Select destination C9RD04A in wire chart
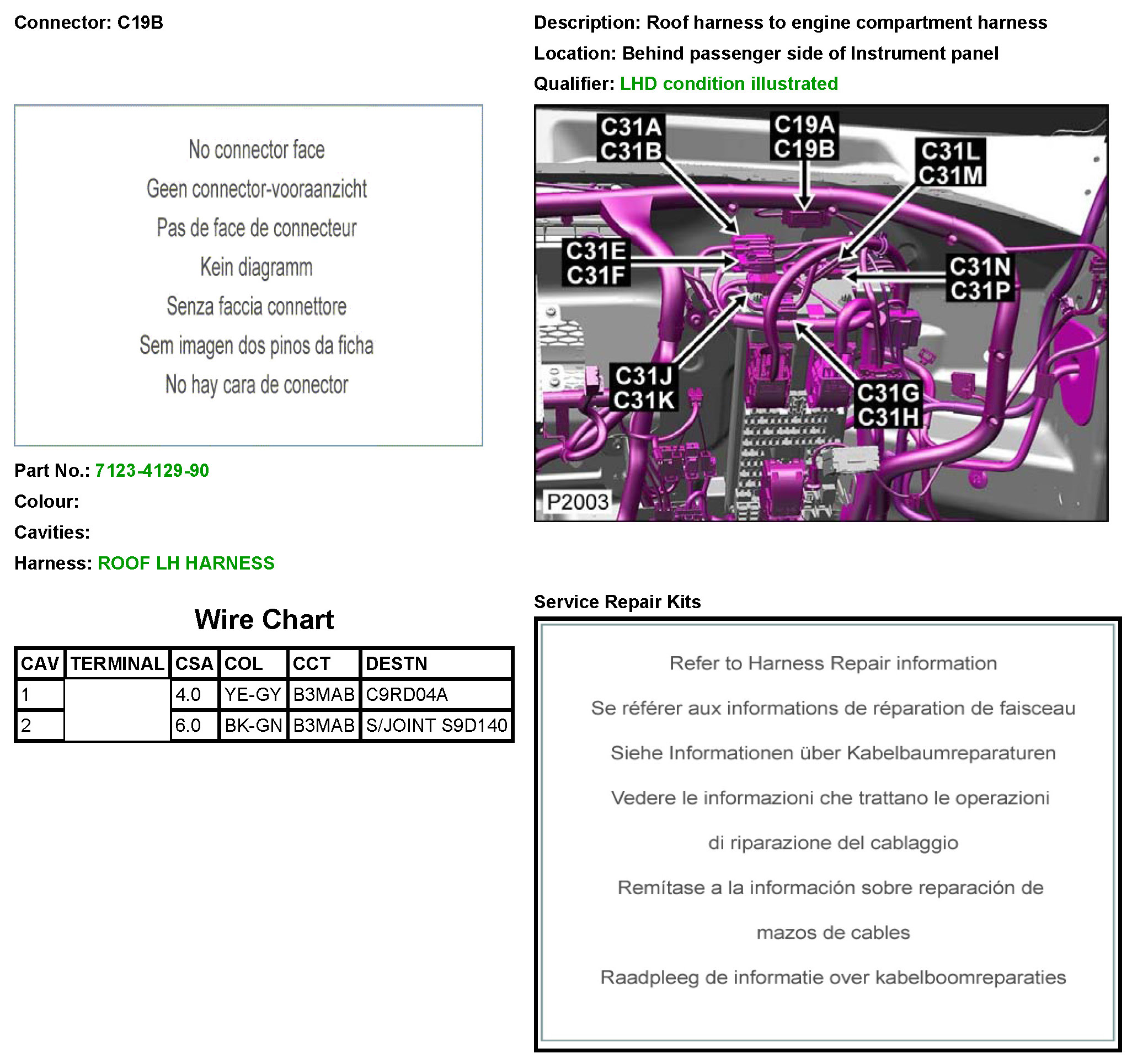Viewport: 1132px width, 1064px height. (407, 694)
